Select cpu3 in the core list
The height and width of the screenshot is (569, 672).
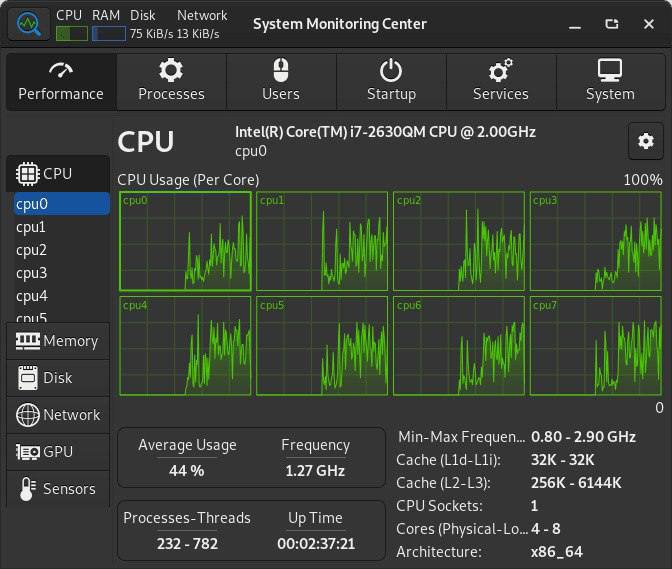click(x=62, y=273)
